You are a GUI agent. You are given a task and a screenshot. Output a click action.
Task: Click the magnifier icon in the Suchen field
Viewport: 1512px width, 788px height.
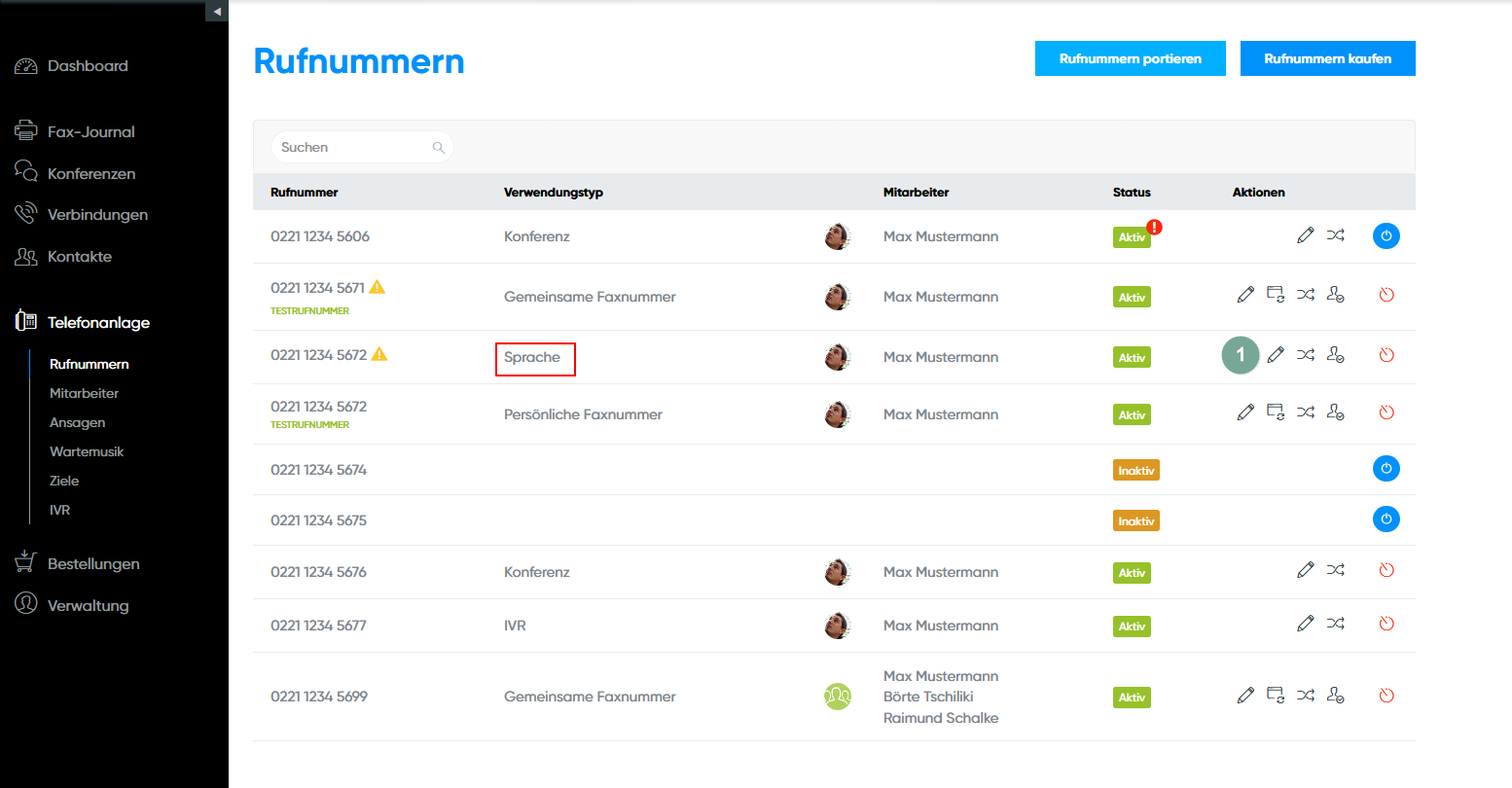click(439, 148)
